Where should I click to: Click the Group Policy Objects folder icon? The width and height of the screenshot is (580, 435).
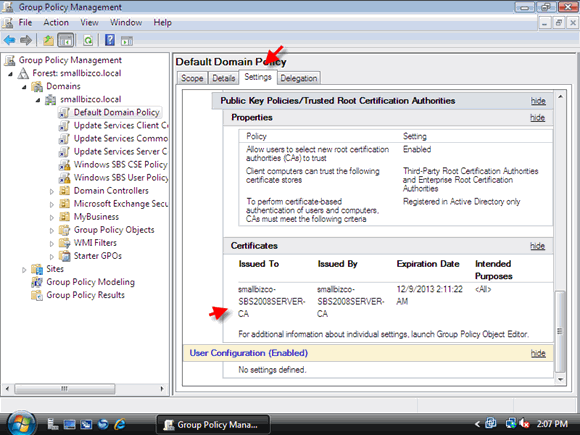(x=64, y=230)
